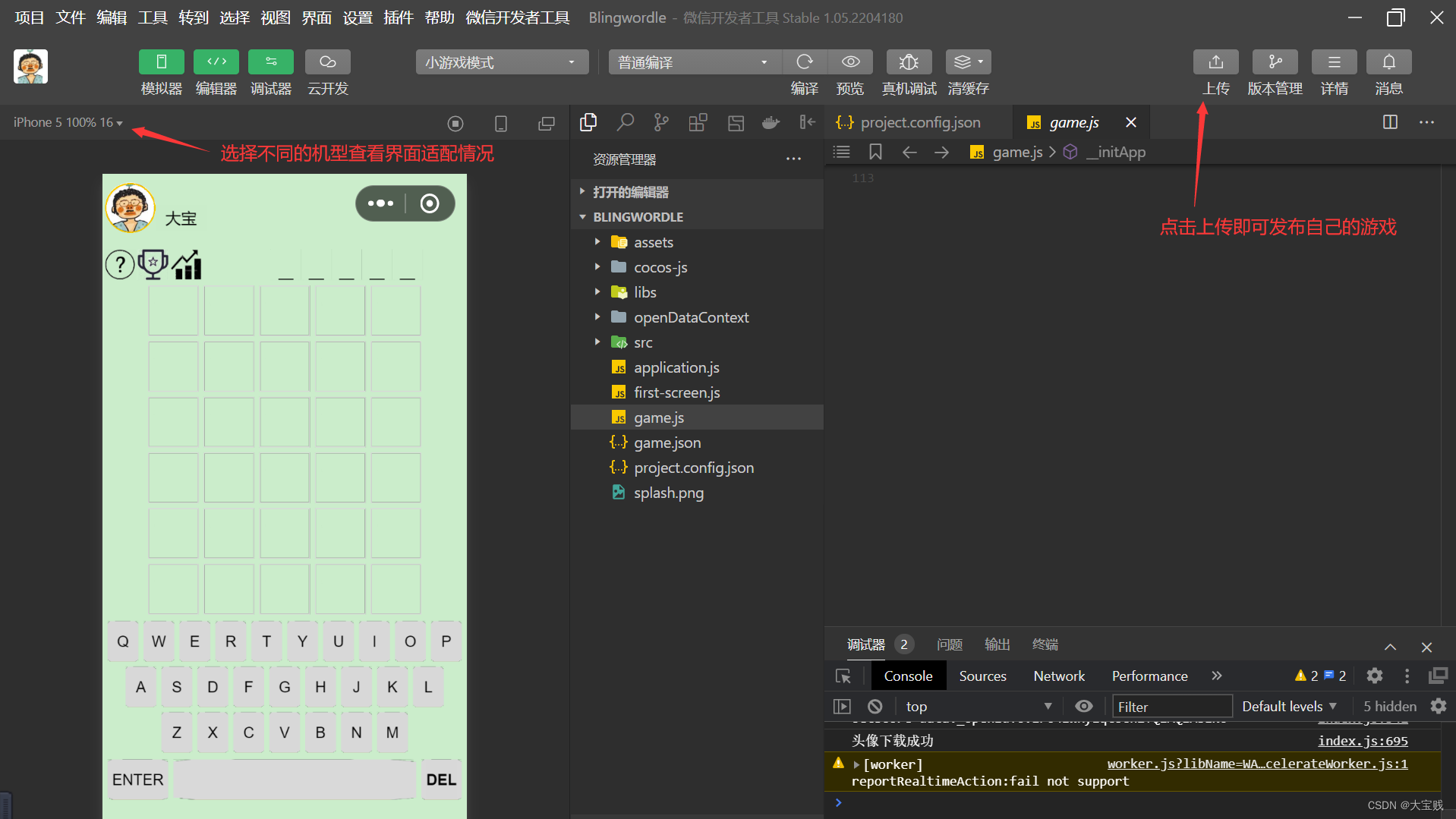Open the 小游戏模式 mode dropdown
Image resolution: width=1456 pixels, height=819 pixels.
point(501,62)
